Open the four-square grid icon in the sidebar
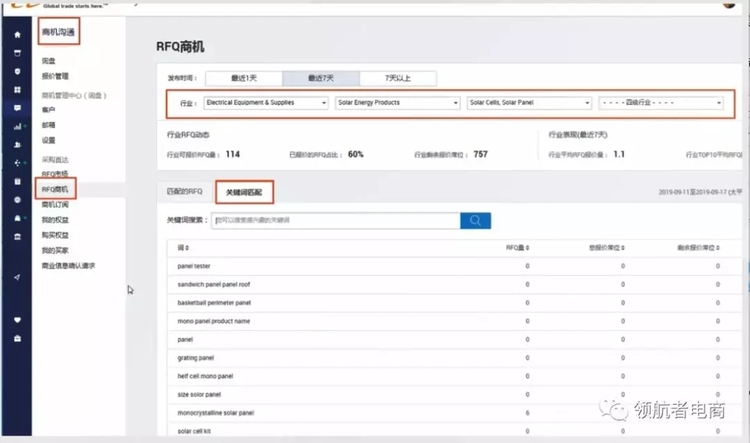This screenshot has height=443, width=750. (x=17, y=89)
